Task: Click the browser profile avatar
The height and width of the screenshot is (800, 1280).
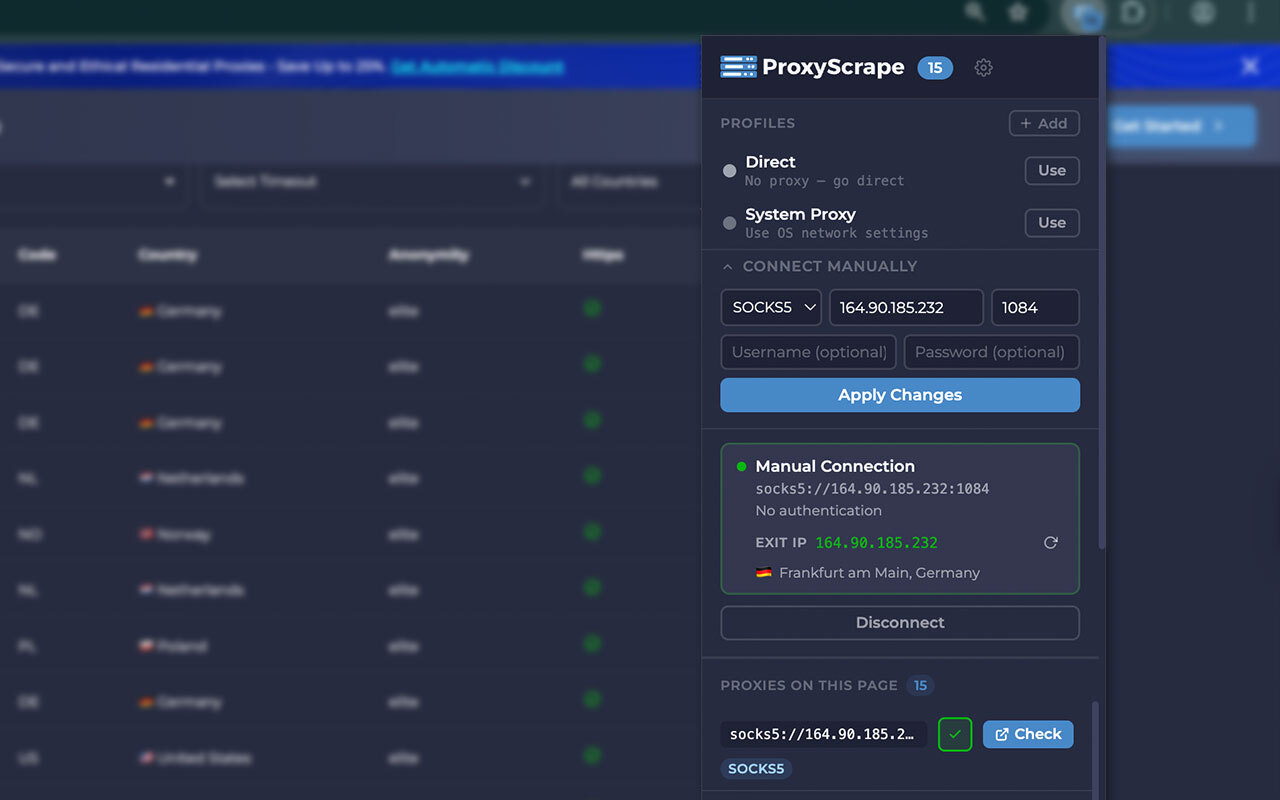Action: pyautogui.click(x=1203, y=12)
